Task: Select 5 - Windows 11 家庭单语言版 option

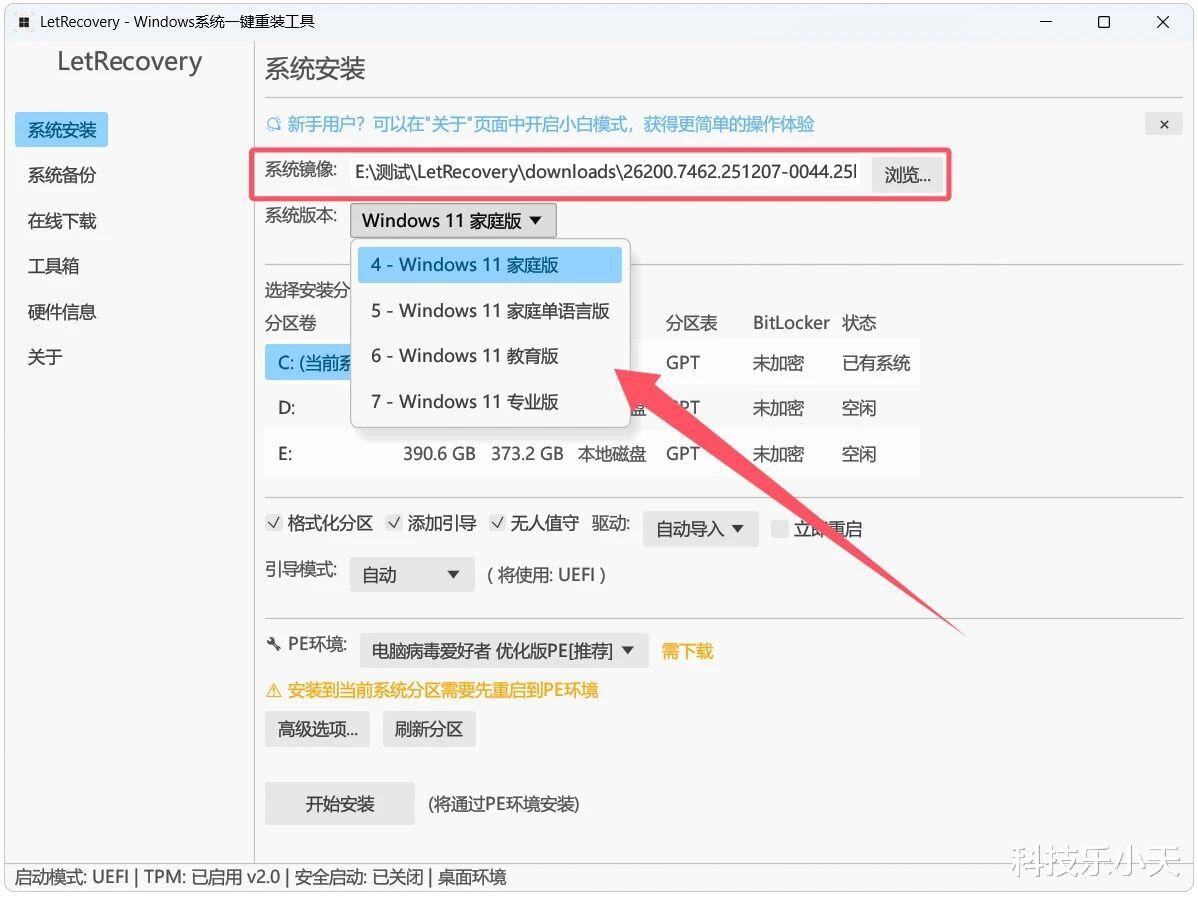Action: tap(490, 311)
